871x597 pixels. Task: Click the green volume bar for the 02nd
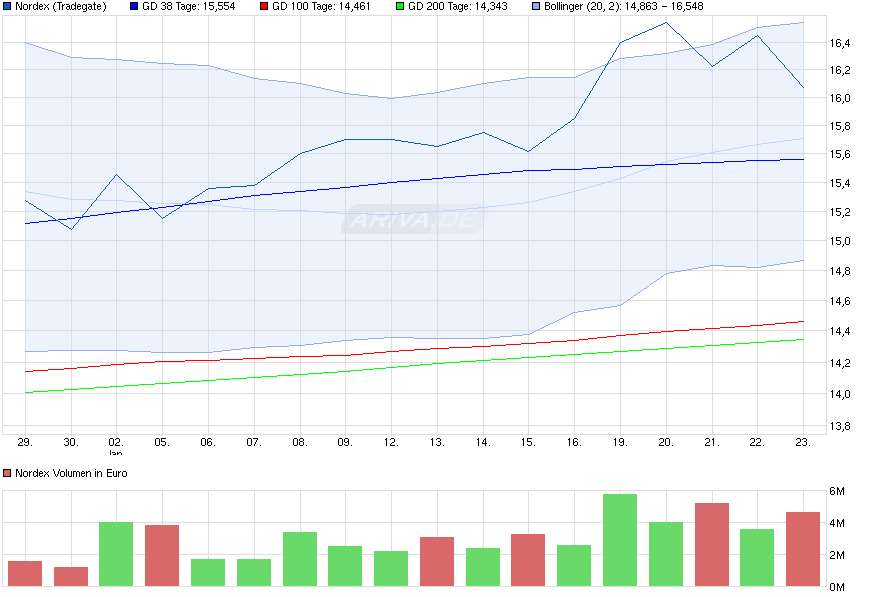pyautogui.click(x=116, y=554)
